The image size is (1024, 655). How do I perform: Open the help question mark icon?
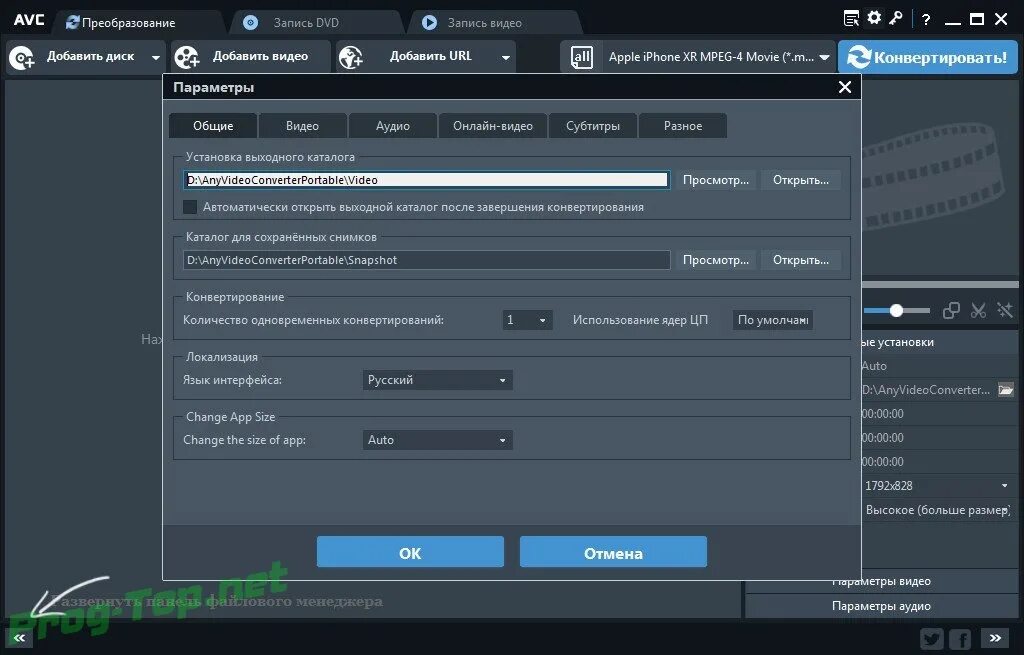pyautogui.click(x=926, y=20)
